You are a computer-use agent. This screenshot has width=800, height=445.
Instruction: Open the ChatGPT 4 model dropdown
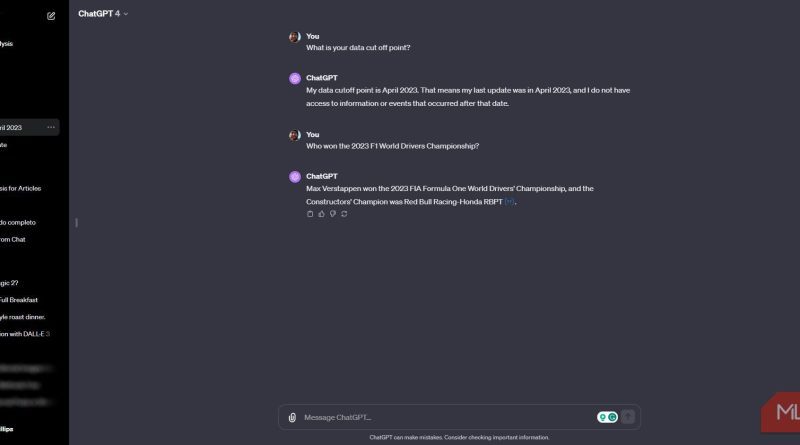103,14
